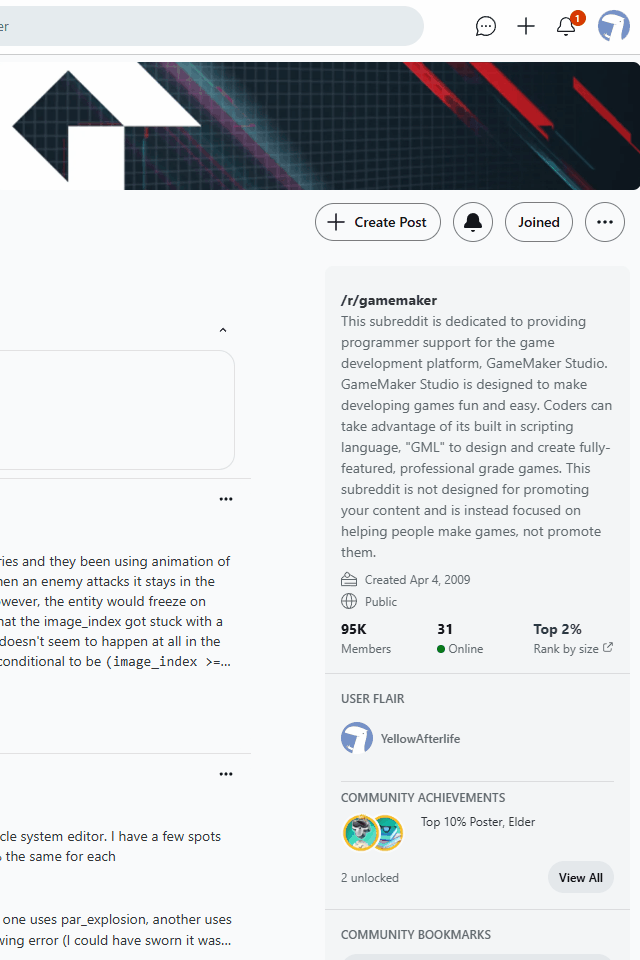The height and width of the screenshot is (960, 640).
Task: Click the YellowAfterlife user flair avatar
Action: pyautogui.click(x=357, y=738)
